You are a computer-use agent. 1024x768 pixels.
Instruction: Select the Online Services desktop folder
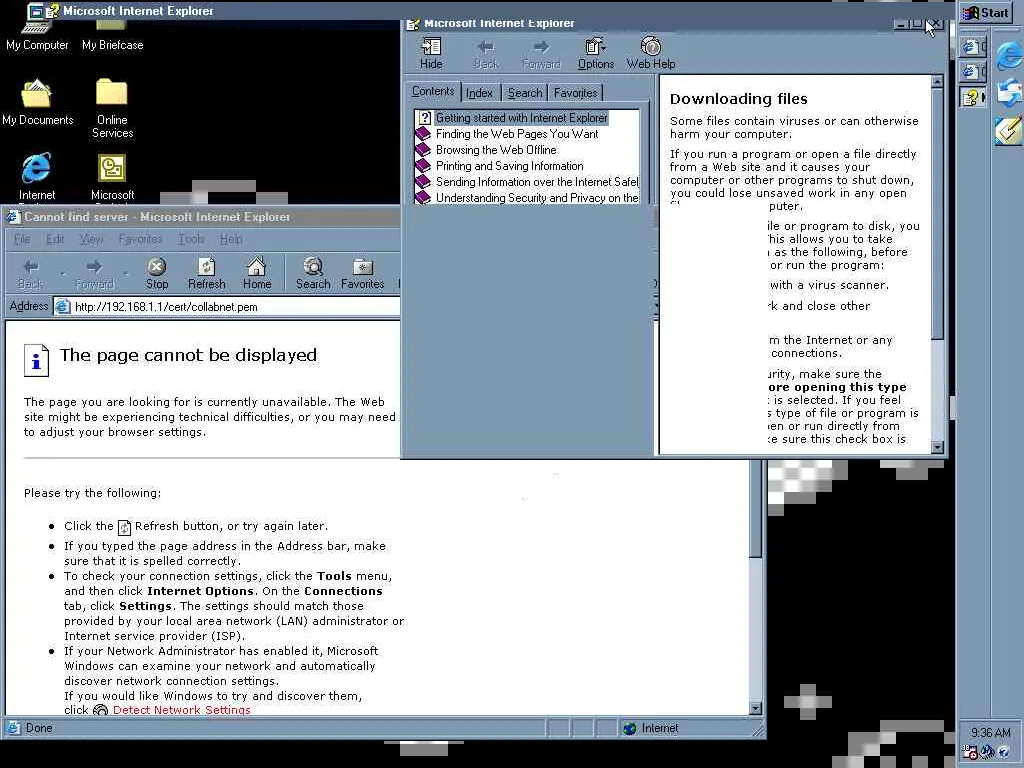coord(112,108)
